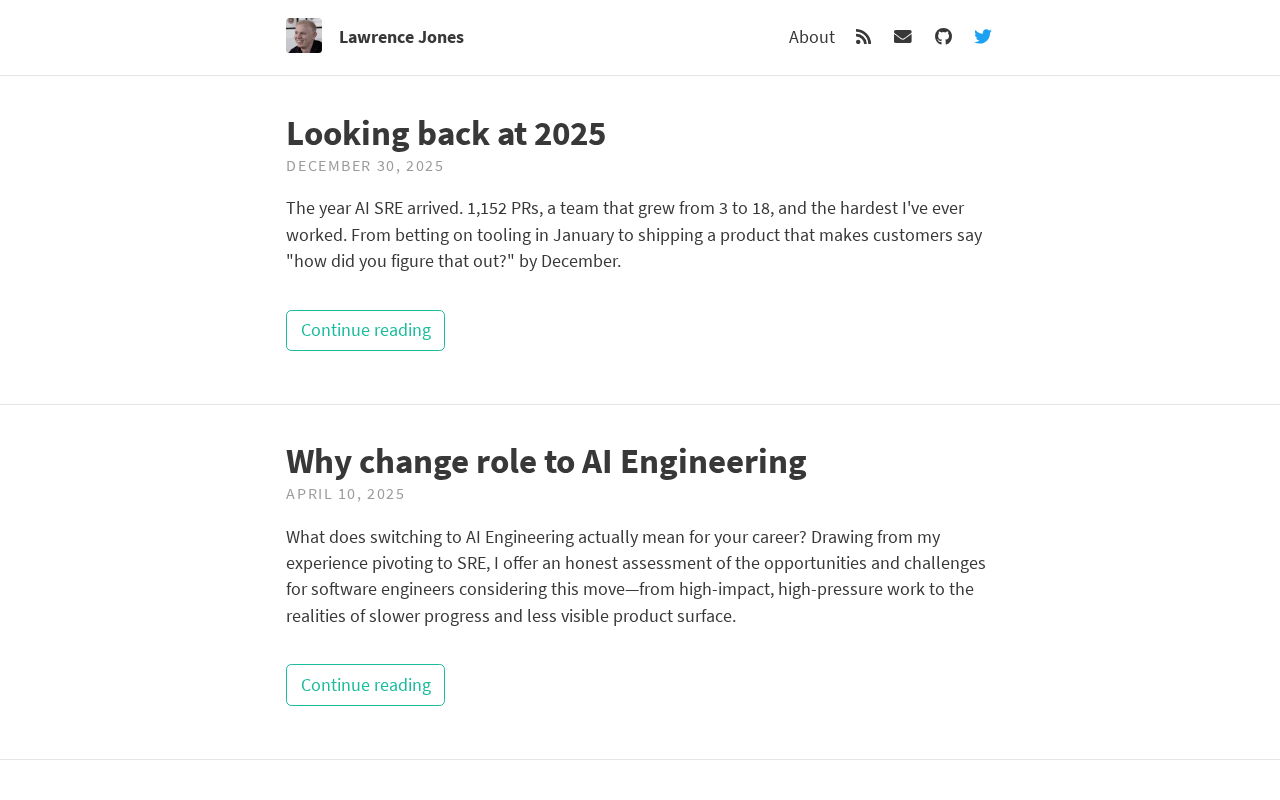Click the author avatar photo
1280x800 pixels.
point(304,36)
